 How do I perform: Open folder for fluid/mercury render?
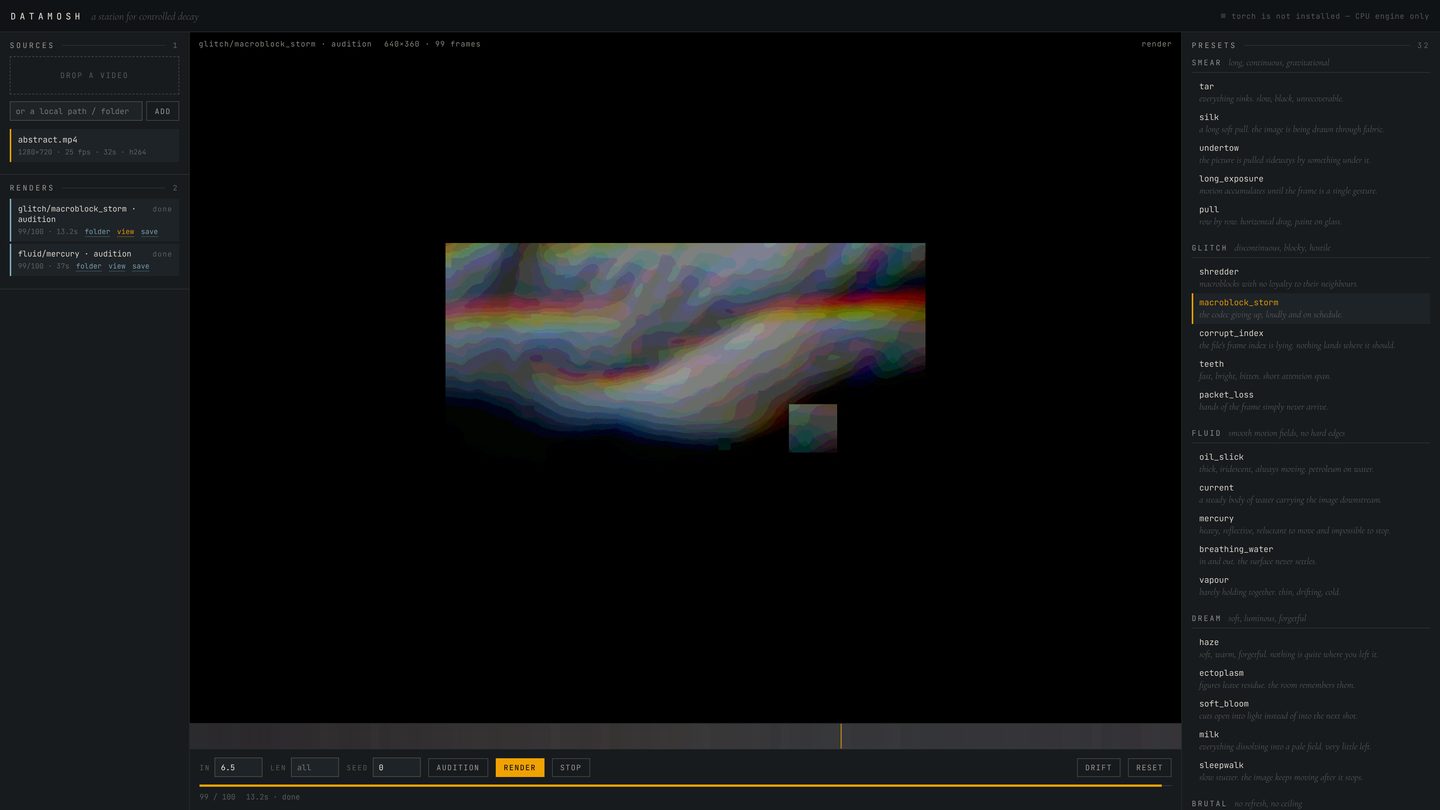coord(89,267)
